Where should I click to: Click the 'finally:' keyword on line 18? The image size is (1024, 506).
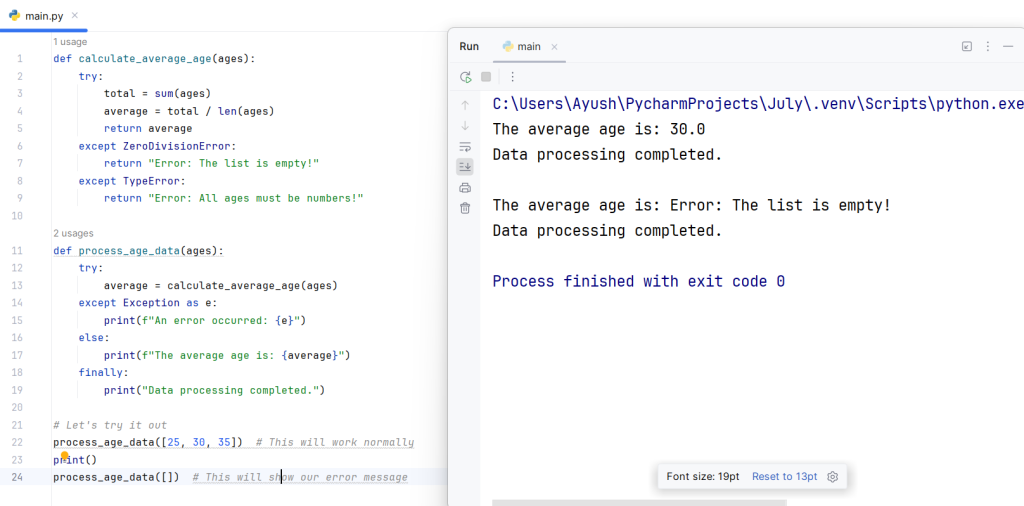pos(104,373)
